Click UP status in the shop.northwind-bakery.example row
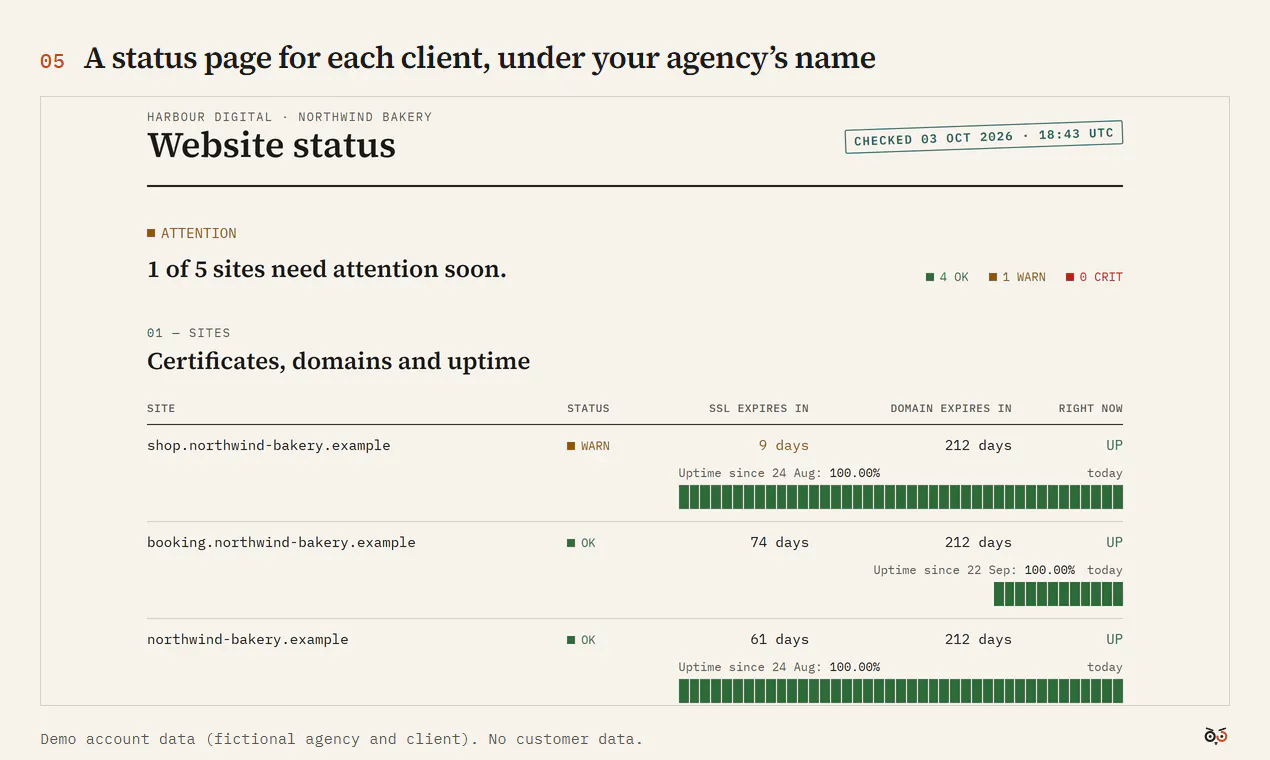1270x760 pixels. click(1114, 445)
